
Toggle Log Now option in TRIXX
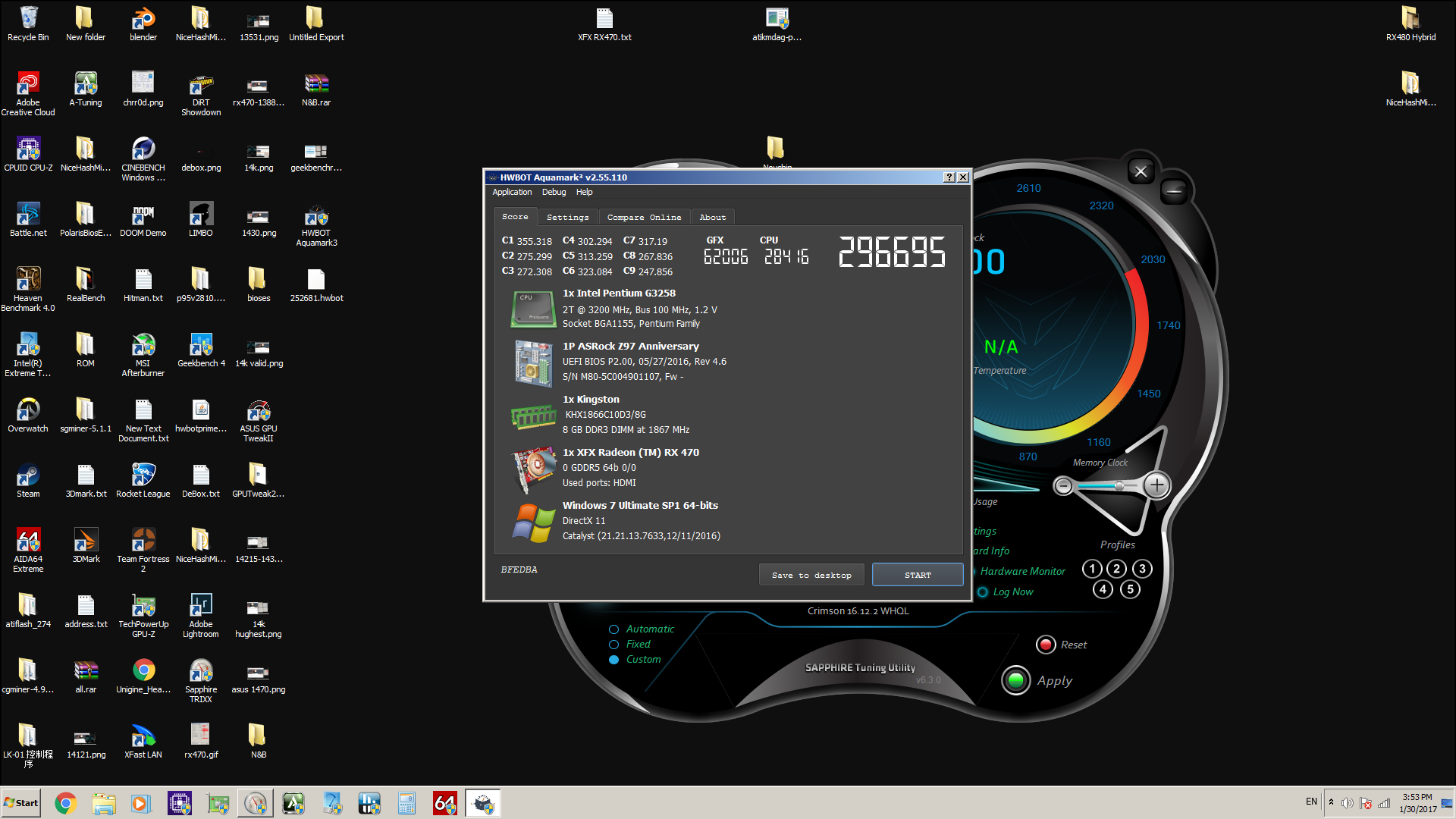(1006, 591)
